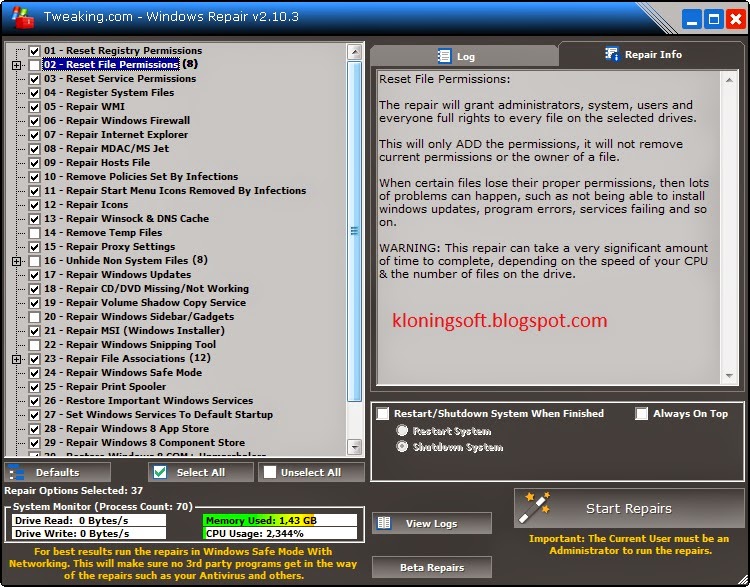This screenshot has height=587, width=750.
Task: Click the CPU Usage progress bar
Action: (280, 533)
